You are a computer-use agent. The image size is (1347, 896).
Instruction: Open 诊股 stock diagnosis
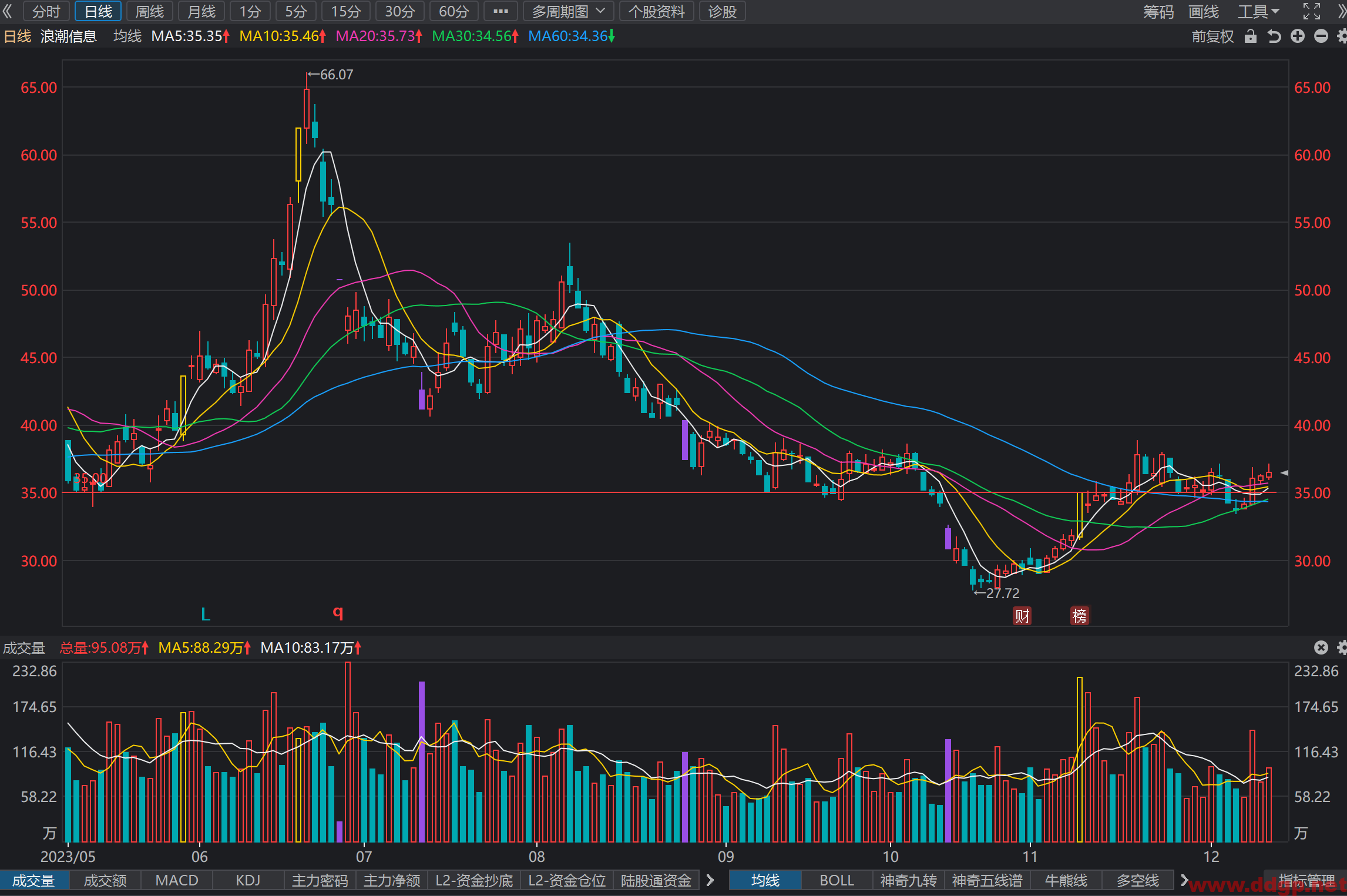click(x=723, y=11)
